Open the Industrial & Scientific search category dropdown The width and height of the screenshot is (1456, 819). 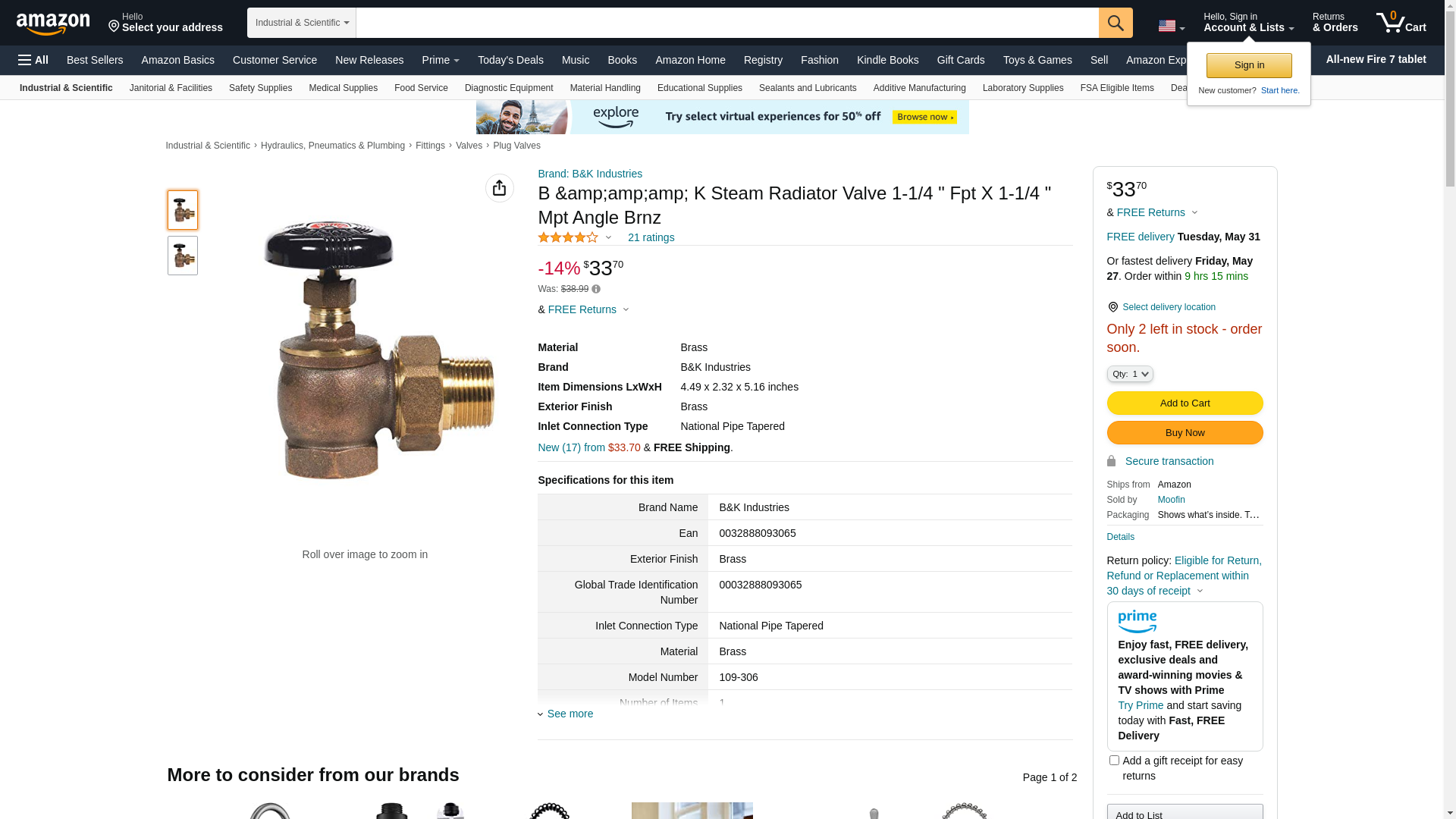pyautogui.click(x=302, y=23)
